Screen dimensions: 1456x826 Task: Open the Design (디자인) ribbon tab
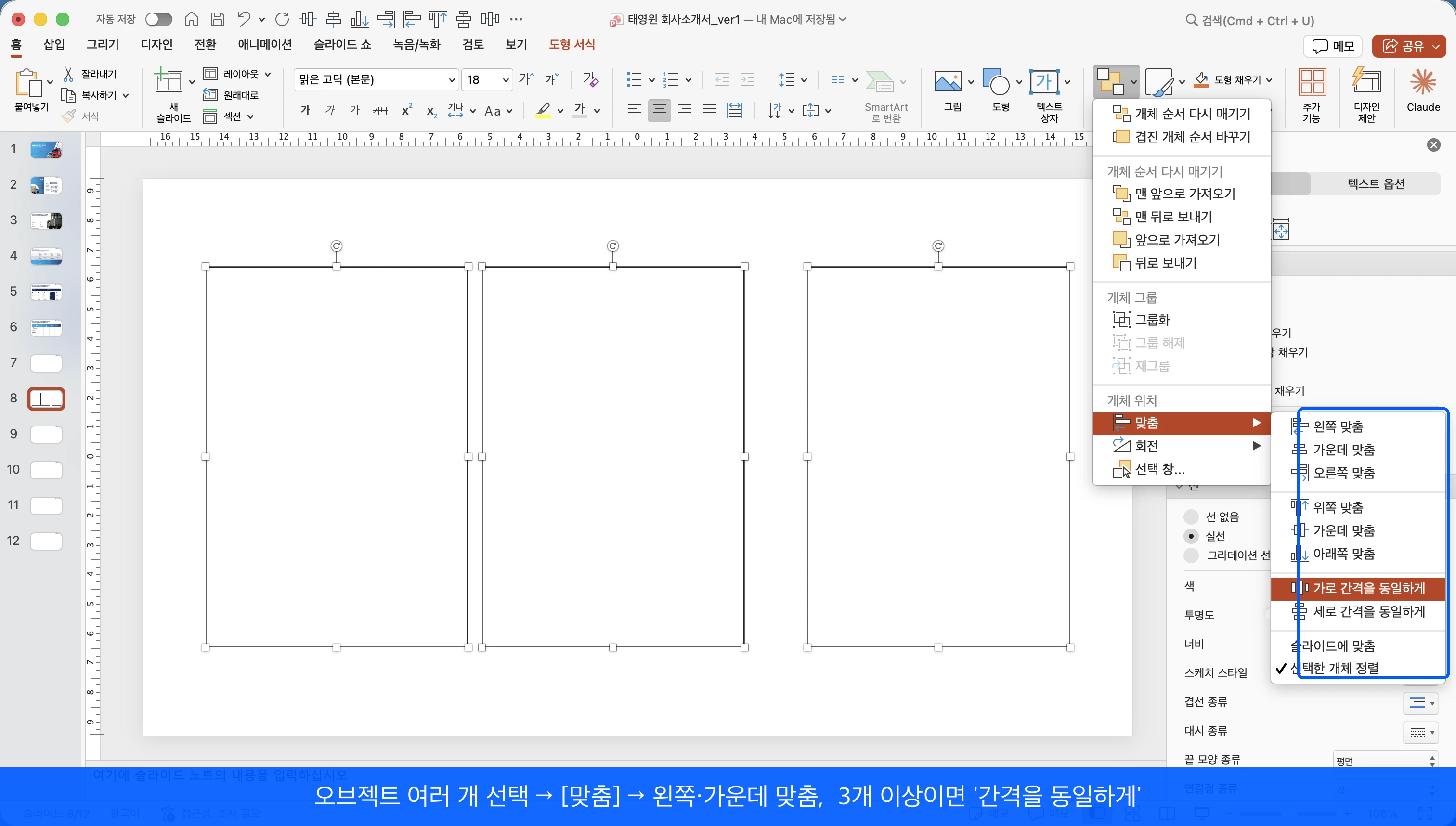tap(156, 44)
